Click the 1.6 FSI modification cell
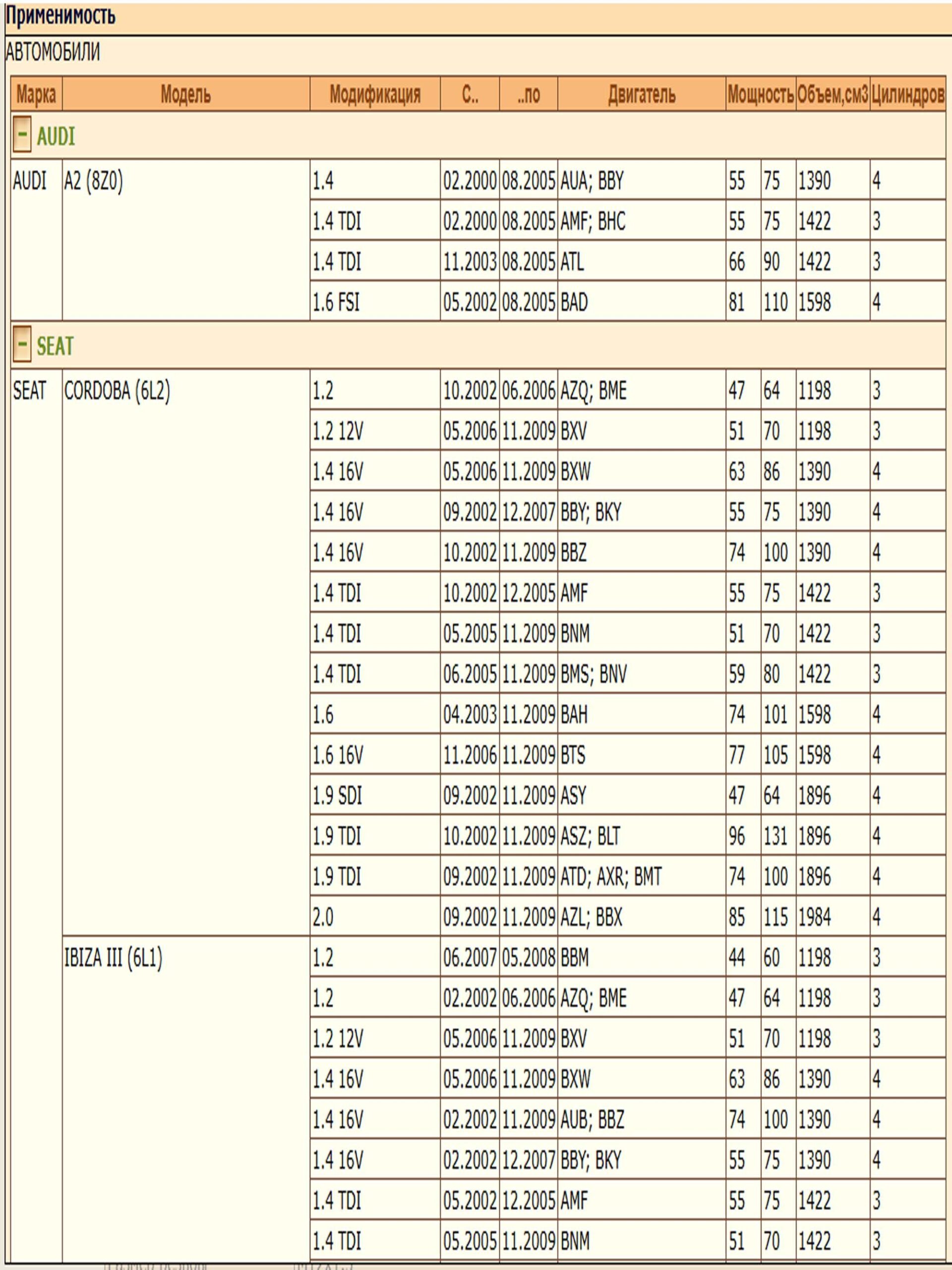The height and width of the screenshot is (1270, 952). tap(336, 303)
